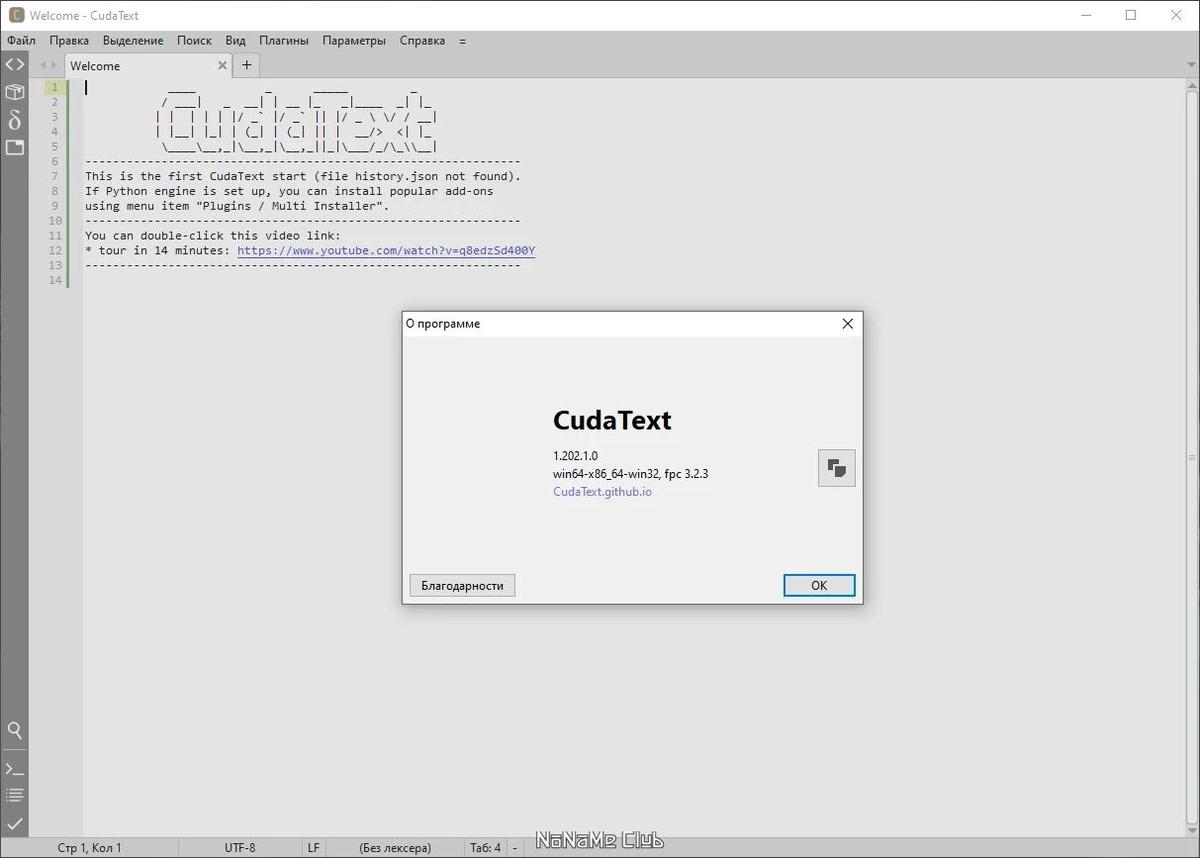Open the Правка menu
The image size is (1200, 858).
click(69, 41)
